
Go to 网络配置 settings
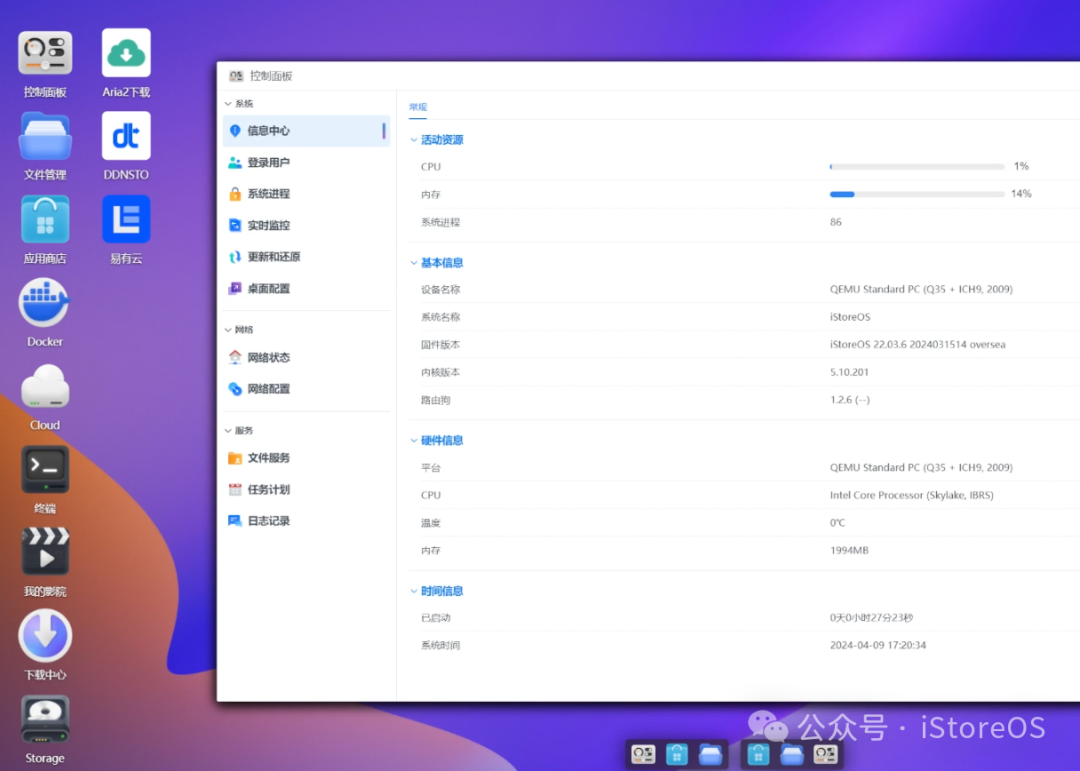click(x=268, y=389)
